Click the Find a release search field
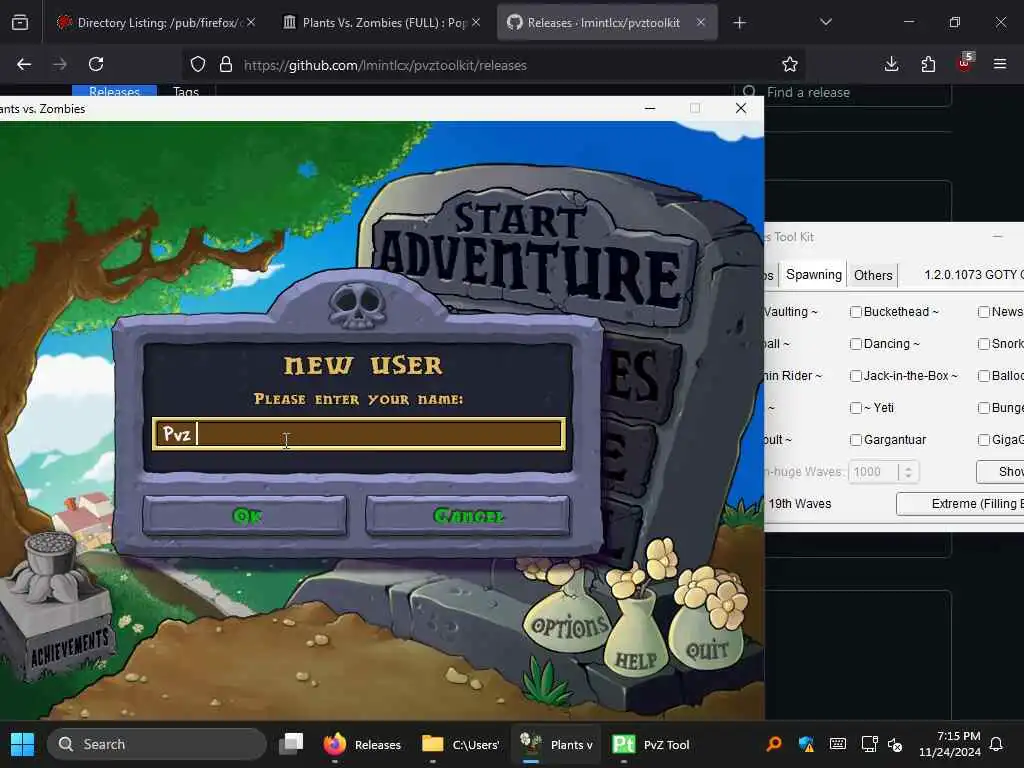1024x768 pixels. click(x=842, y=93)
